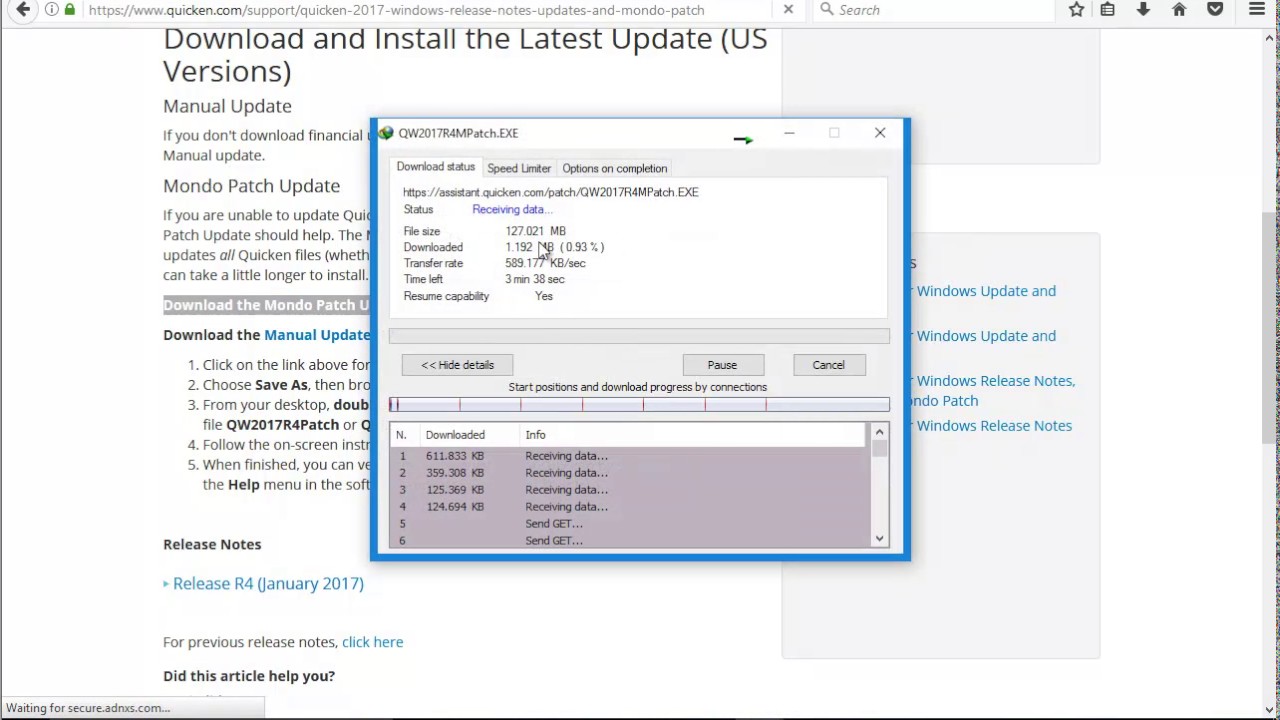Click Download the Mondo Patch Update link
Screen dimensions: 1280x720
[x=267, y=305]
